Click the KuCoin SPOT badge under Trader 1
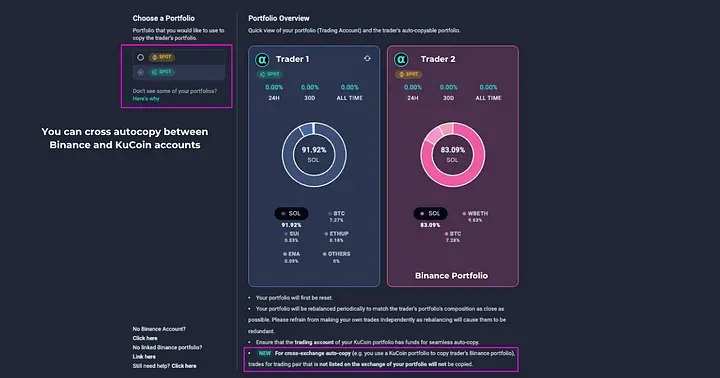 pyautogui.click(x=269, y=74)
